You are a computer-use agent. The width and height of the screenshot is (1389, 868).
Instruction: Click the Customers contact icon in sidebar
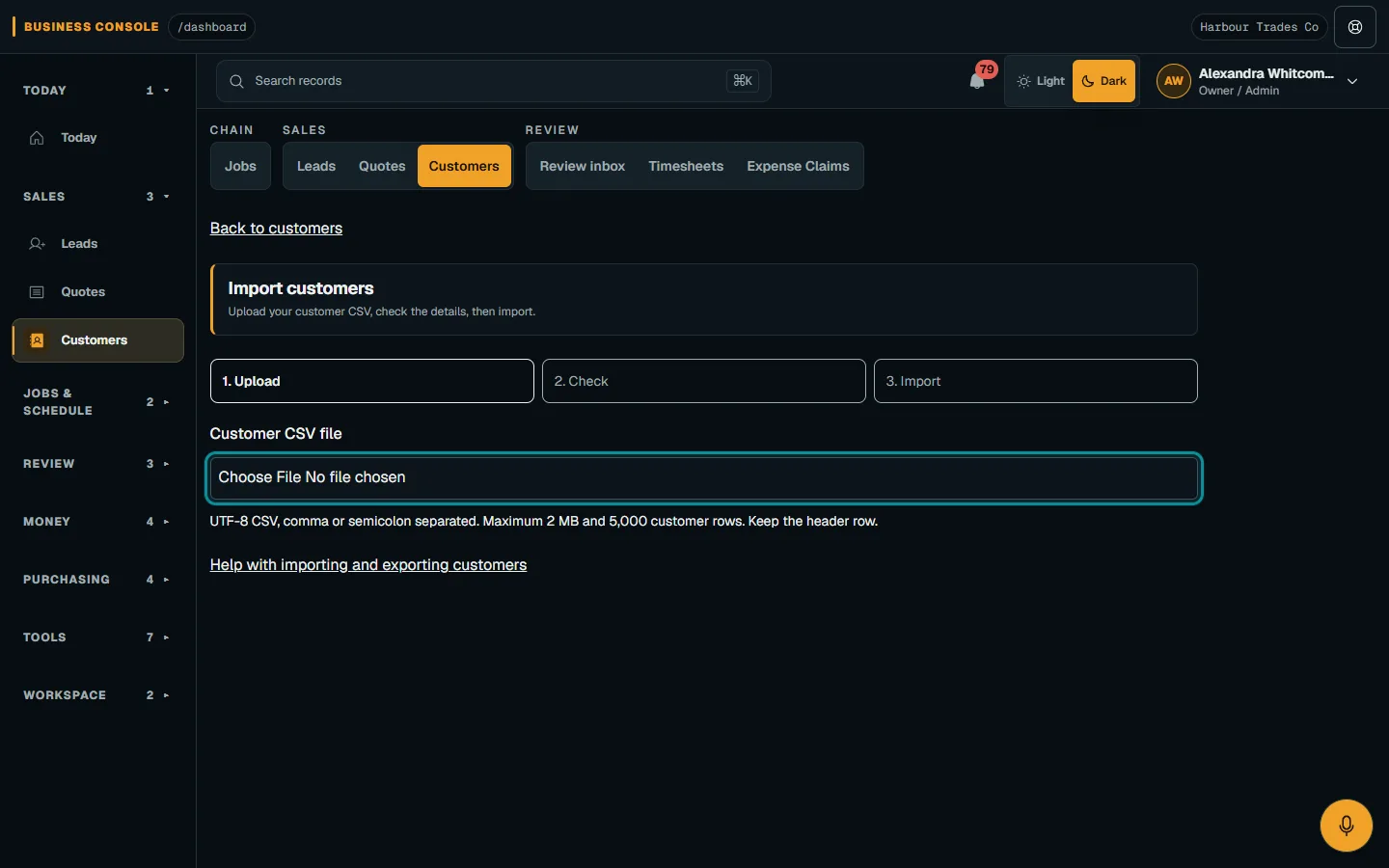(x=37, y=340)
